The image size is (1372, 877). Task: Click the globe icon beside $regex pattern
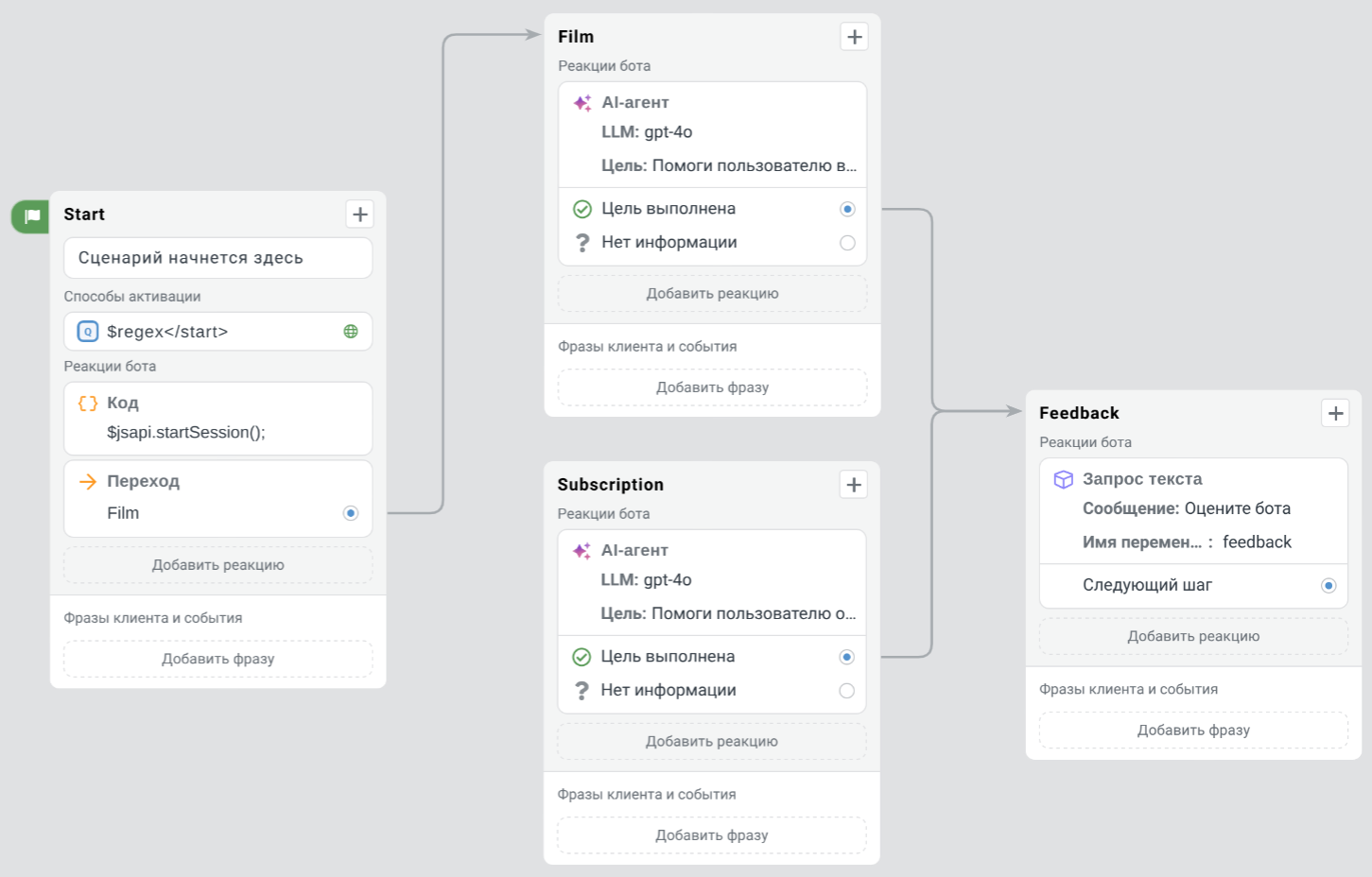(x=351, y=332)
